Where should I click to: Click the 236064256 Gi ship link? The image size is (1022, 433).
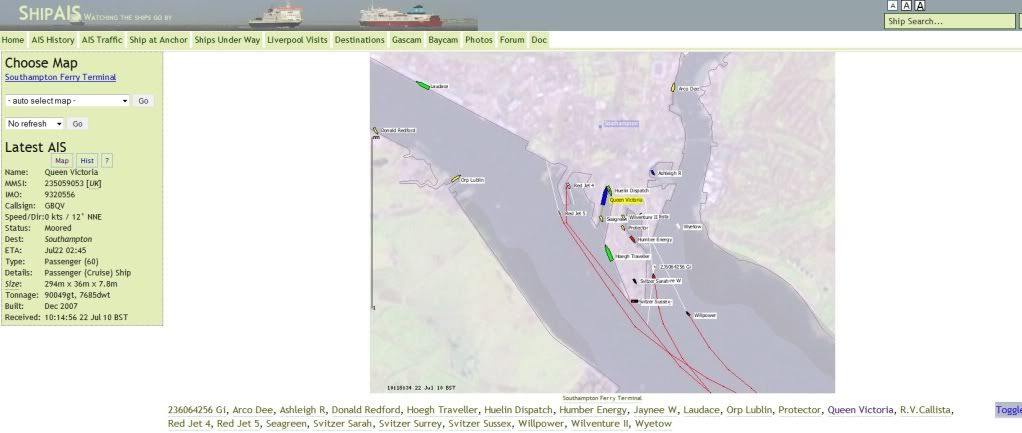197,410
